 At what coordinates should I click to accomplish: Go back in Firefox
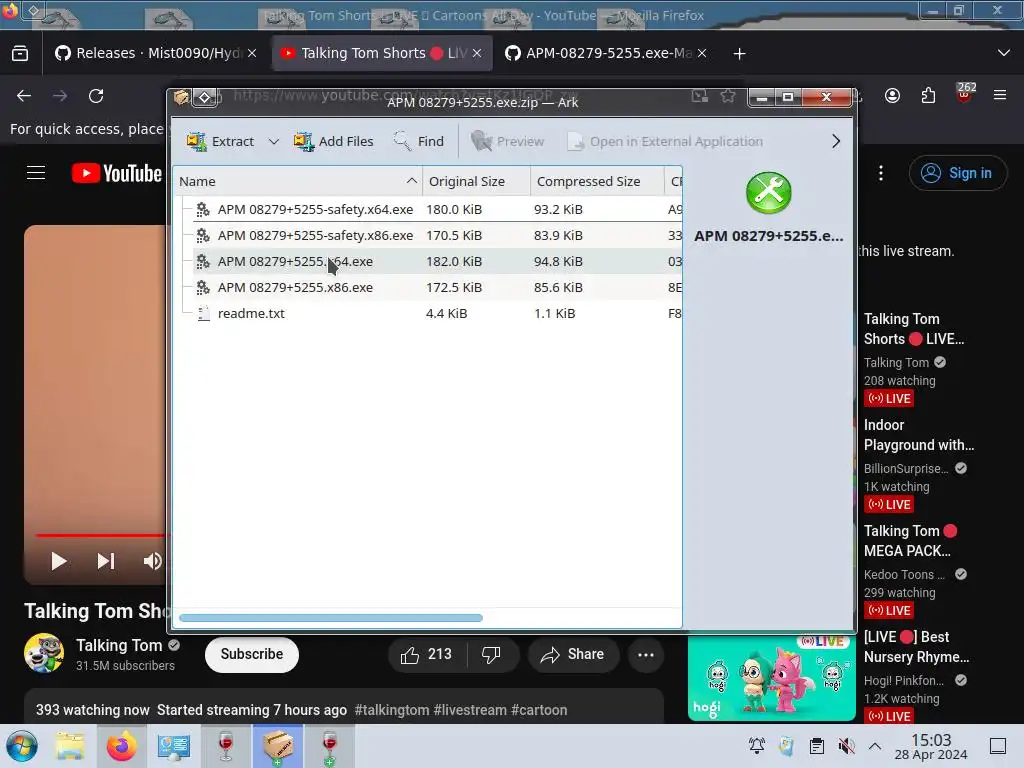(24, 96)
